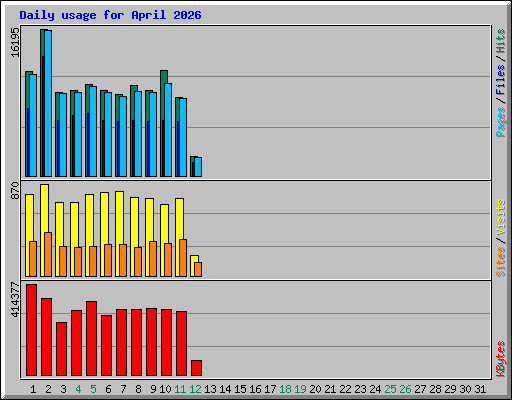512x400 pixels.
Task: Click the cyan hits bar for day 5
Action: [93, 131]
